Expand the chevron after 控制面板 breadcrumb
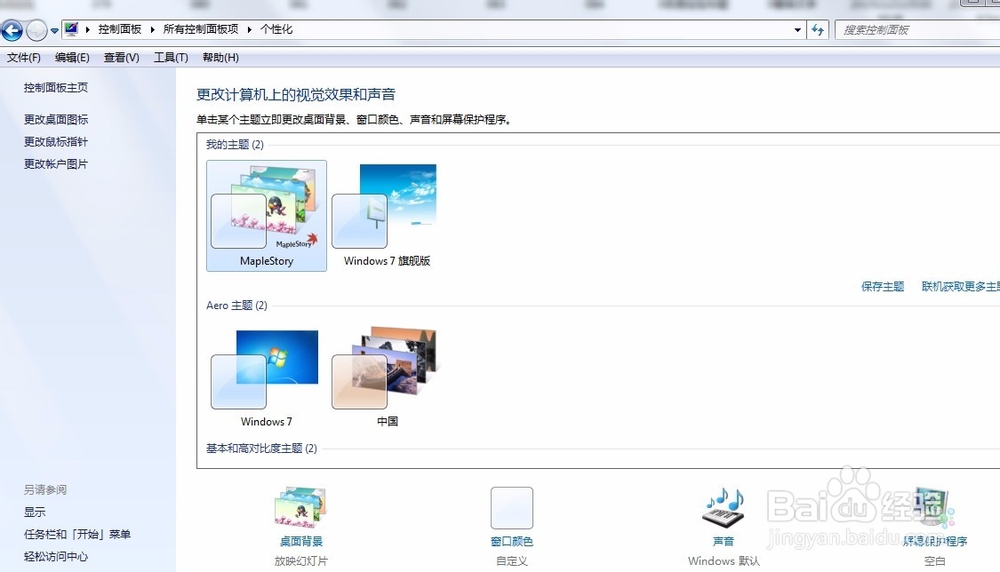The height and width of the screenshot is (572, 1000). (x=152, y=29)
